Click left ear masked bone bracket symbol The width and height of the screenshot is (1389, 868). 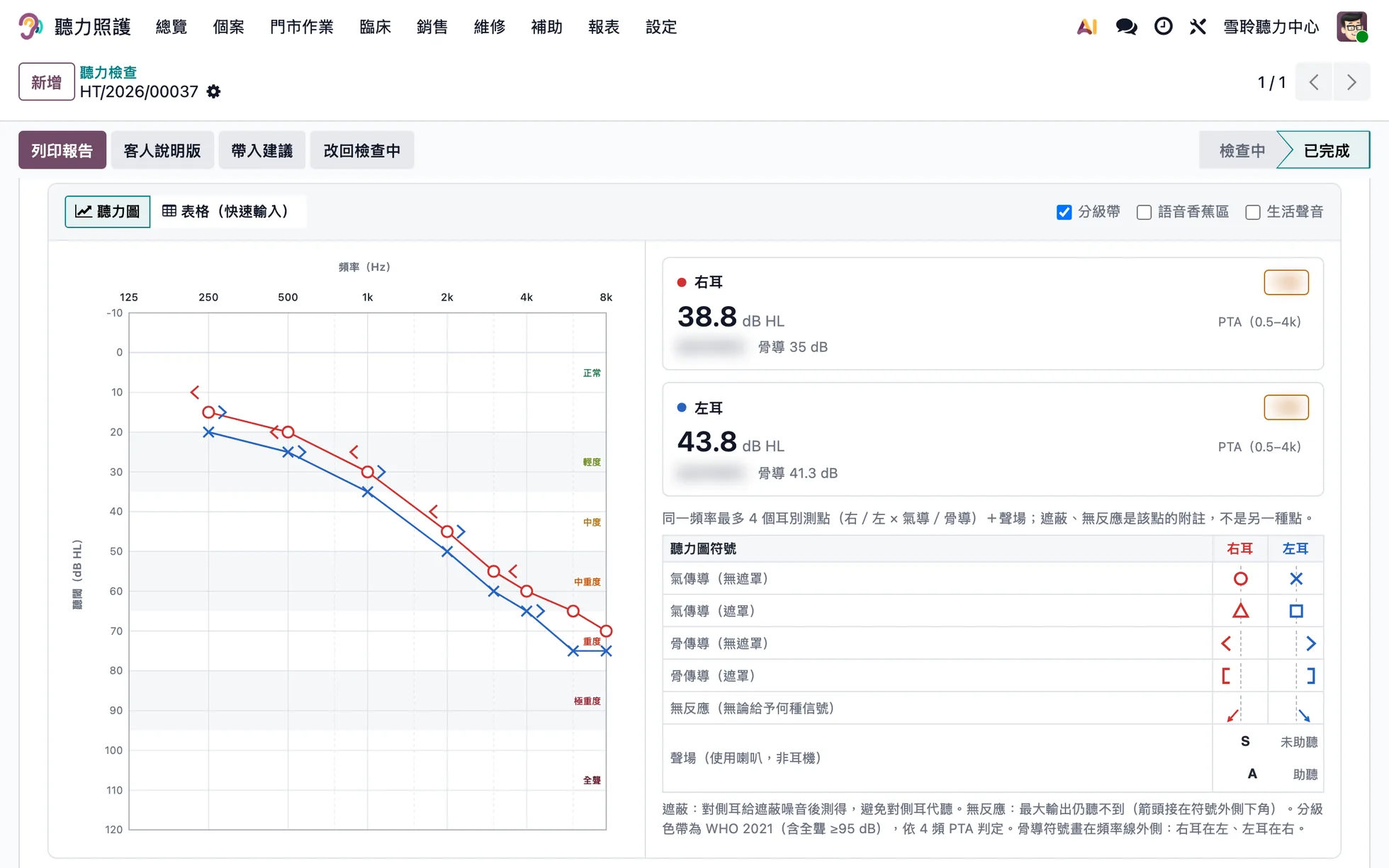[x=1311, y=676]
